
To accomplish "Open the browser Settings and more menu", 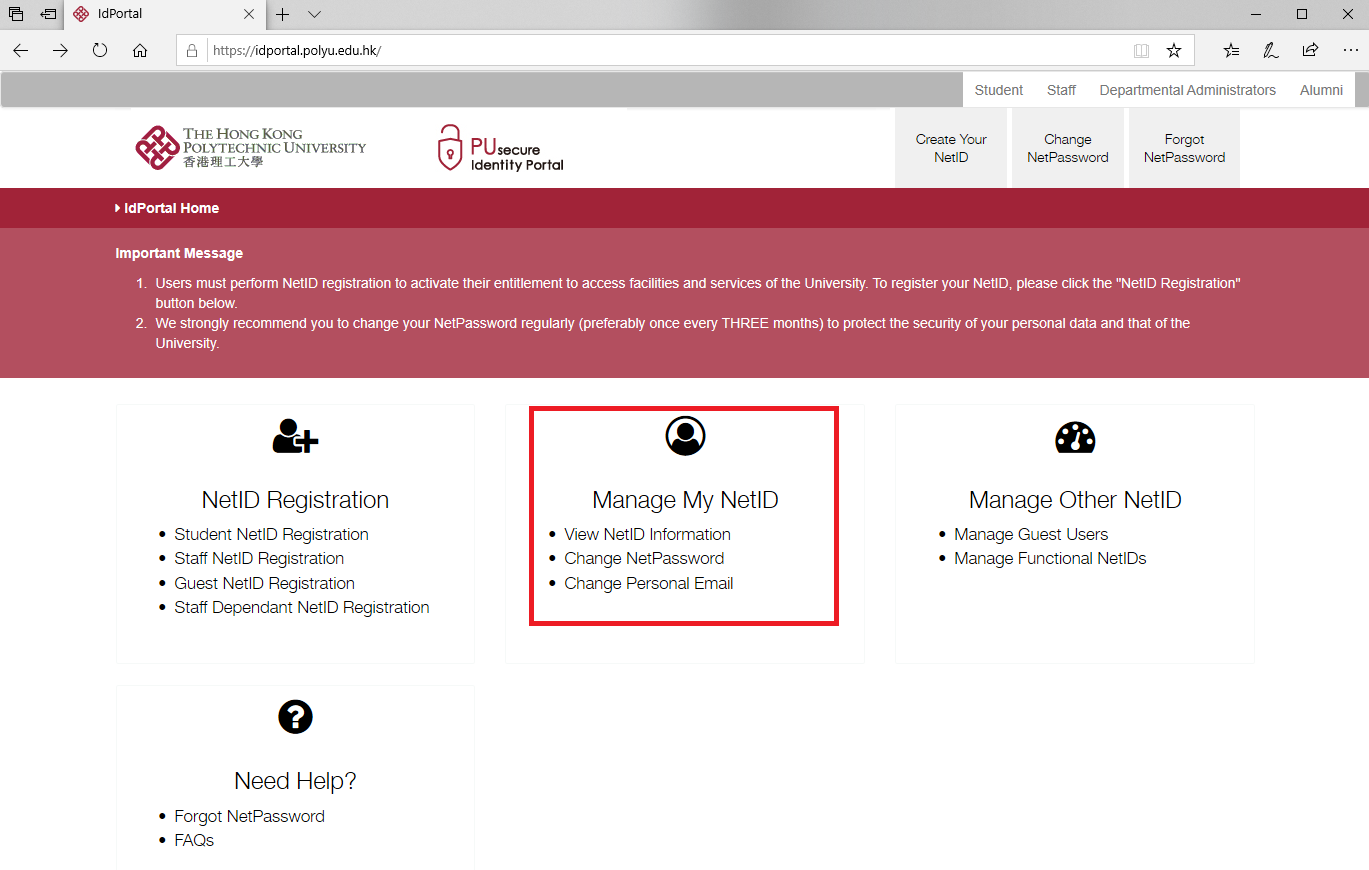I will coord(1350,50).
